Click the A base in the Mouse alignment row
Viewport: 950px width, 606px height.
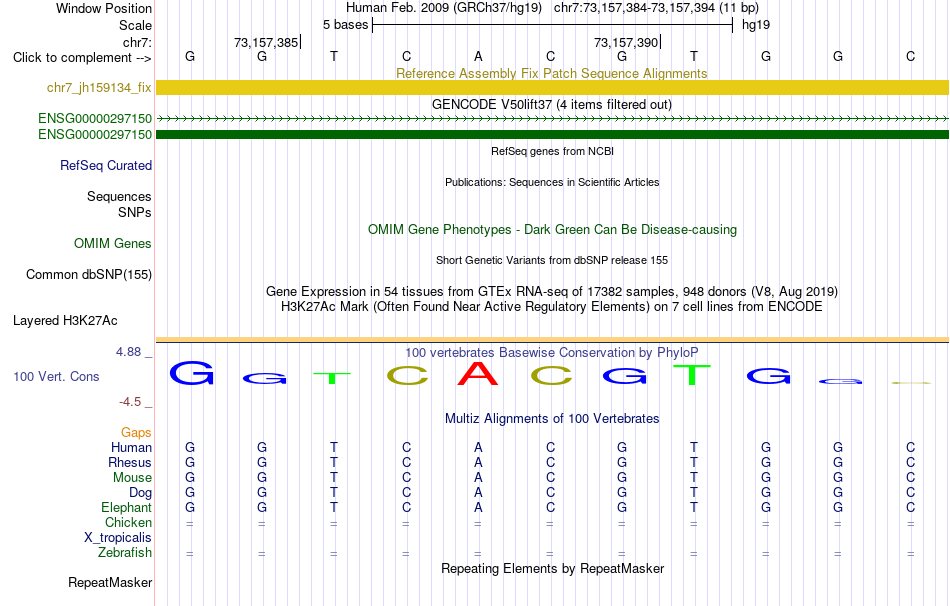point(478,478)
